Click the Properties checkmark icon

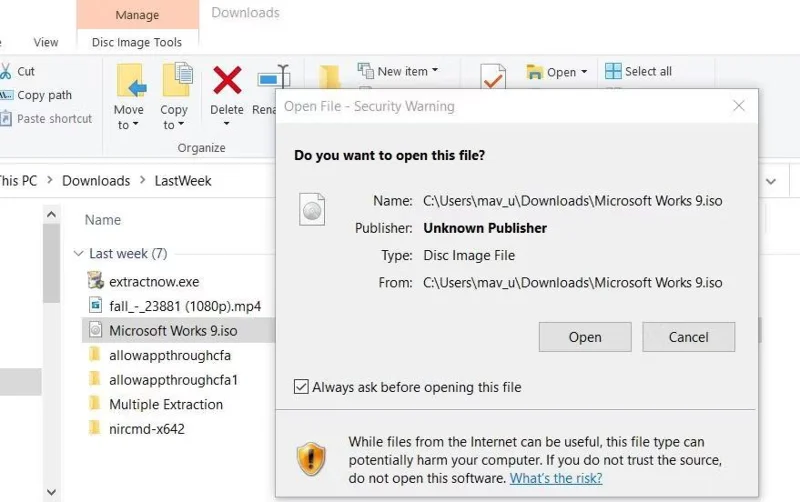[x=493, y=77]
